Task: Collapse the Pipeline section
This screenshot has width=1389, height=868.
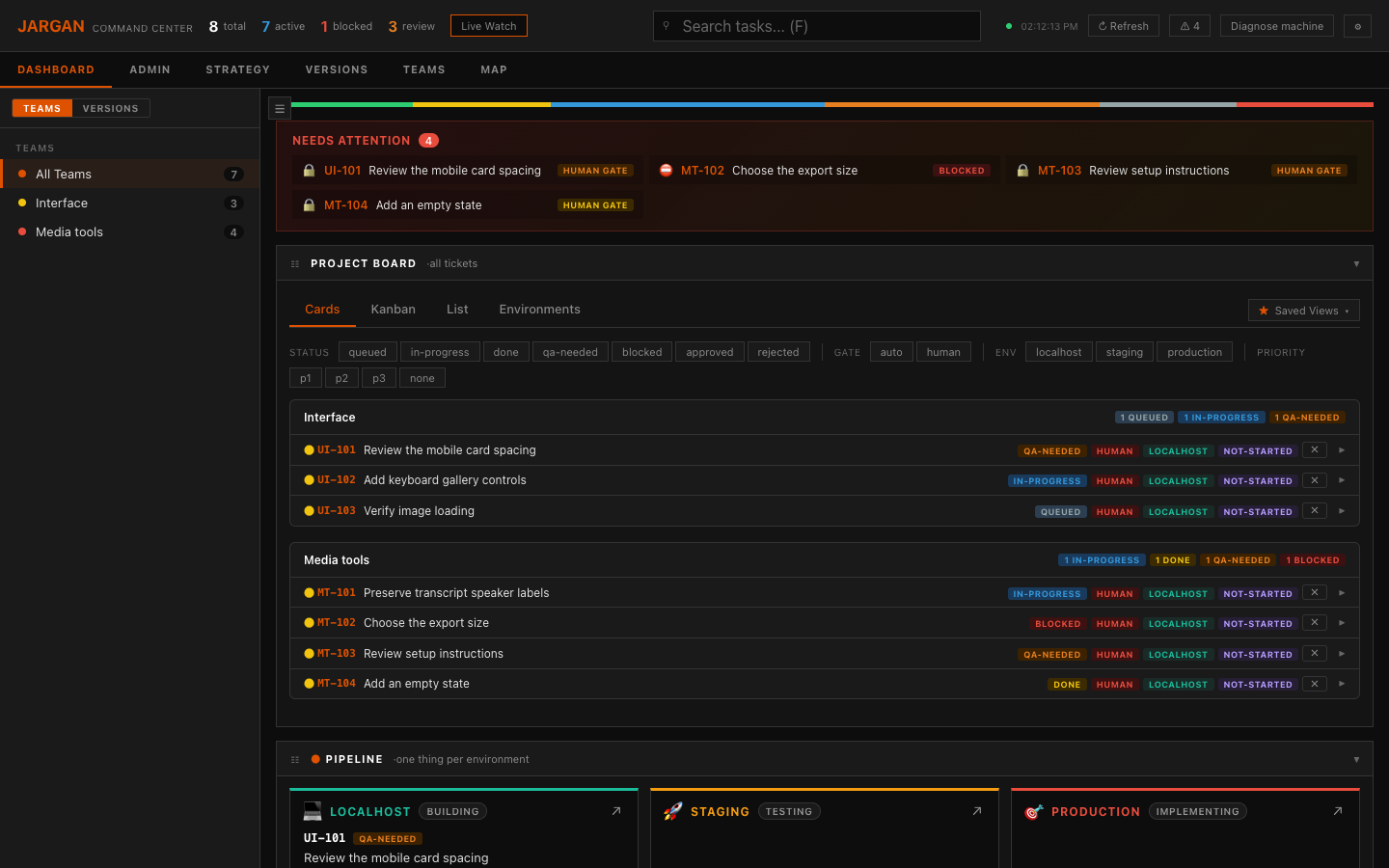Action: pos(1356,759)
